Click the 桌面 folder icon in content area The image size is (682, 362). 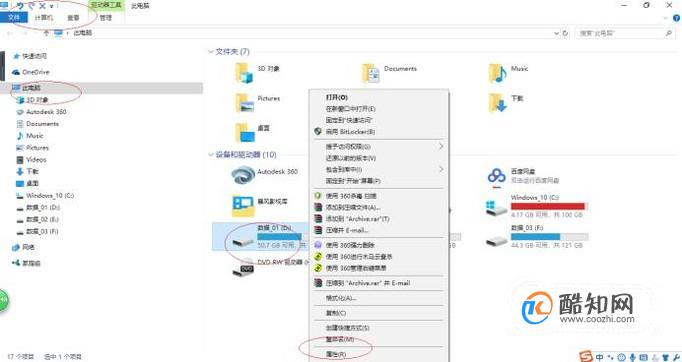[244, 132]
